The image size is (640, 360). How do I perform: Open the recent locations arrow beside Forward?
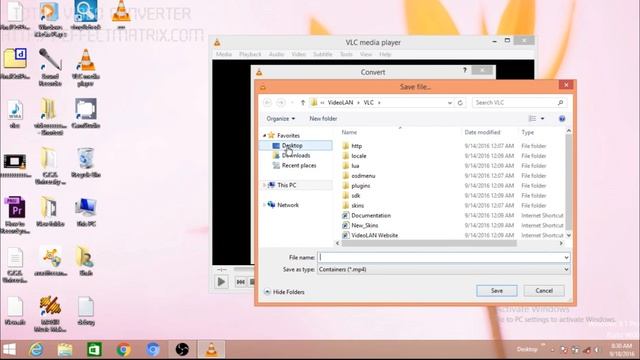tap(292, 102)
